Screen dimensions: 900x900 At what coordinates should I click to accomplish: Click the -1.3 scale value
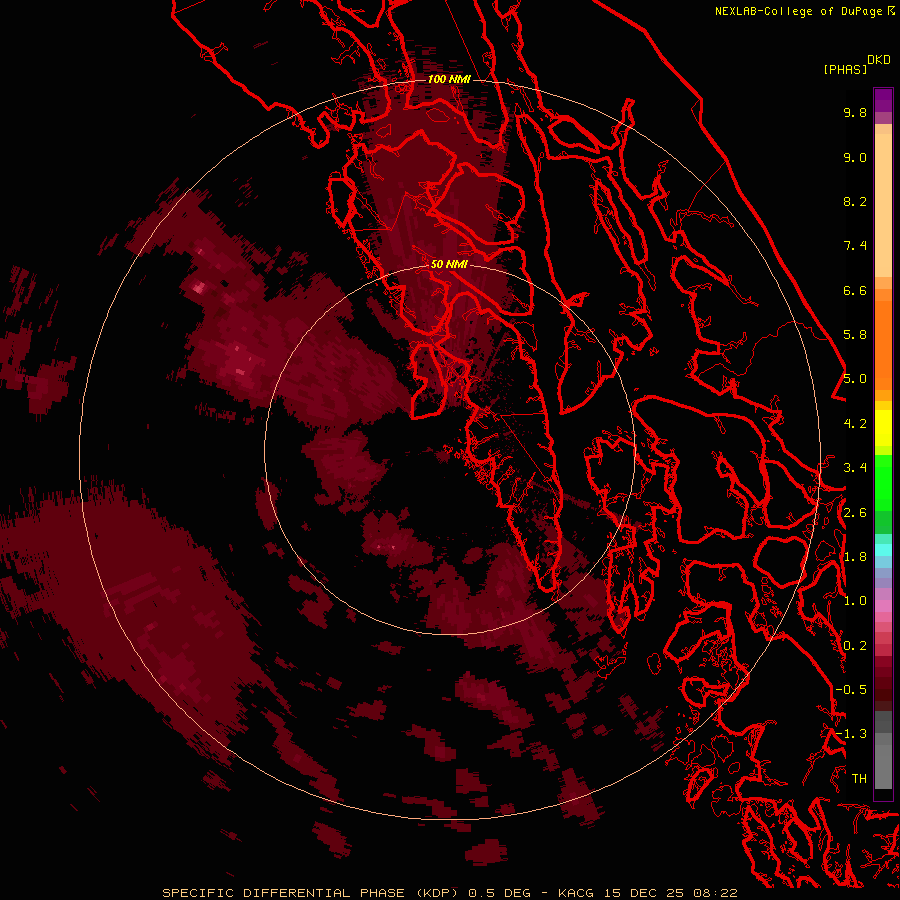[x=851, y=734]
